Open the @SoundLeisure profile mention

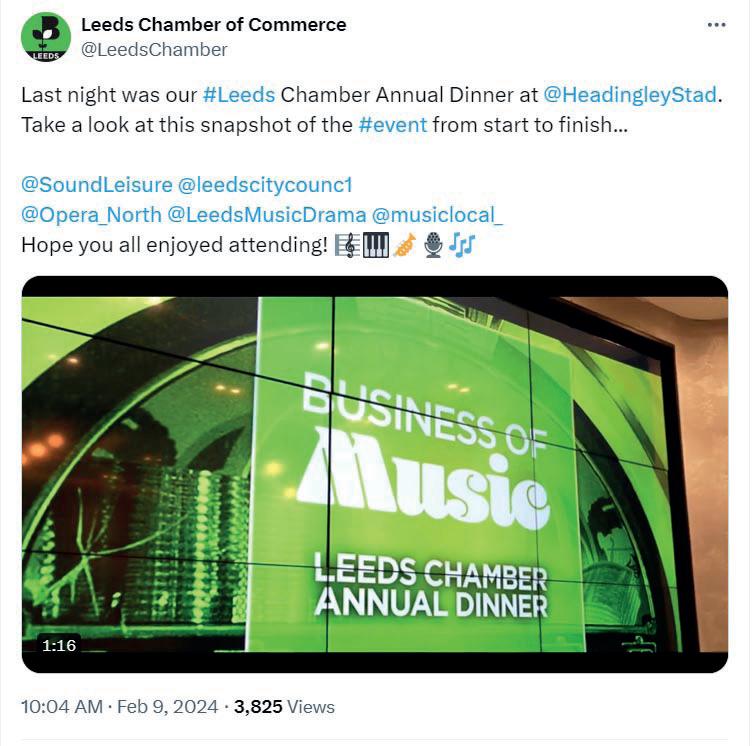[x=95, y=185]
